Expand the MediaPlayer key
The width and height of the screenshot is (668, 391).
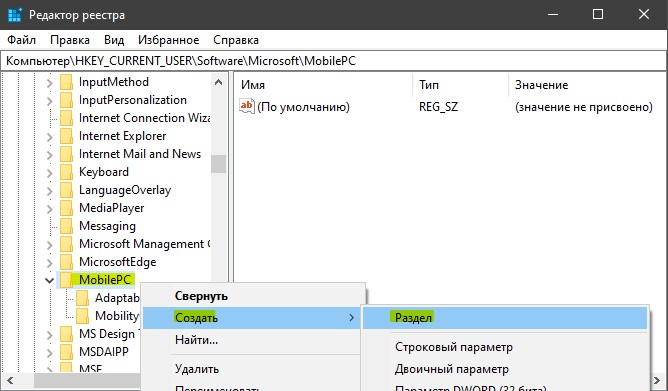(49, 209)
